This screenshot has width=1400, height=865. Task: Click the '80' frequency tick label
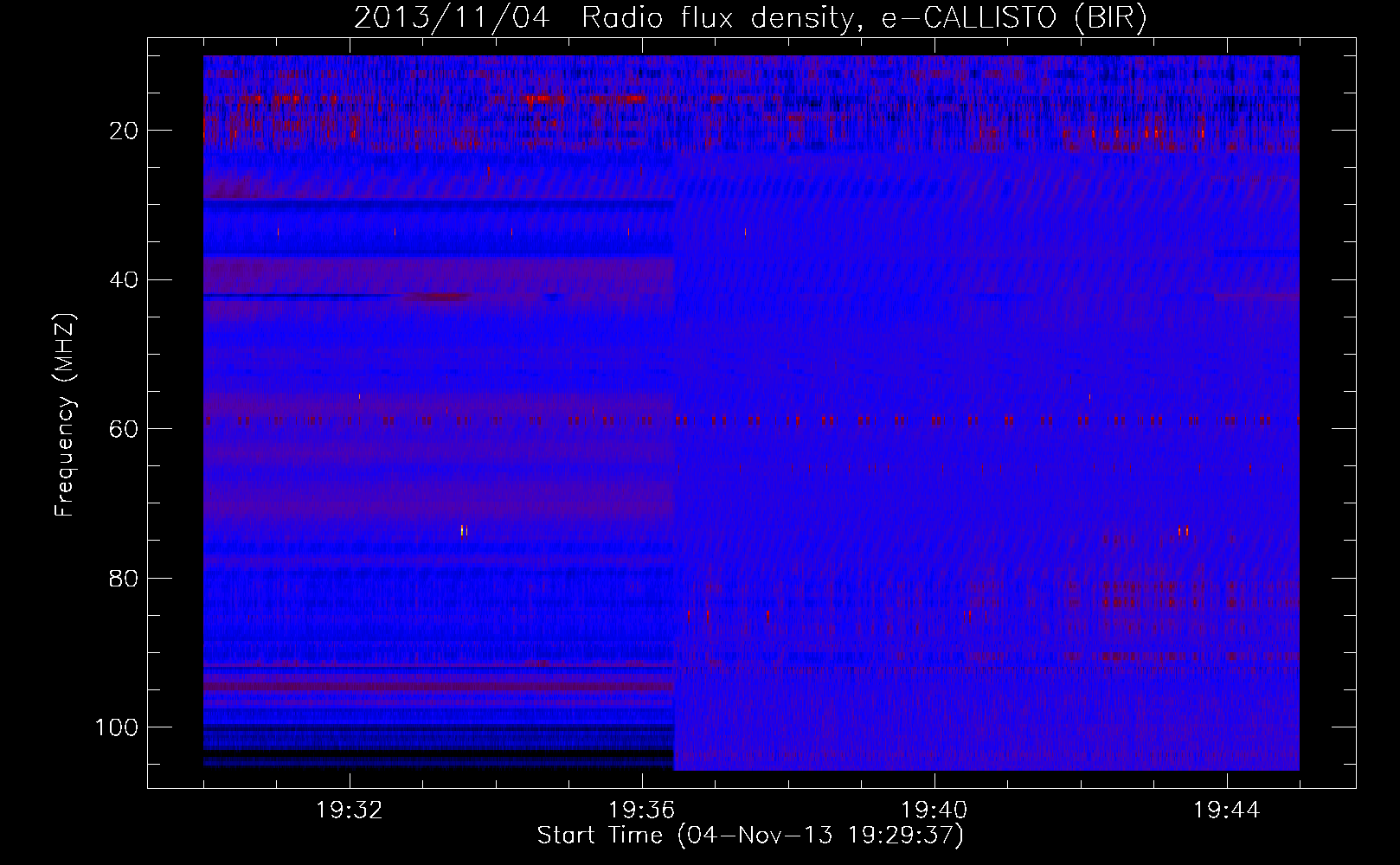pyautogui.click(x=125, y=578)
